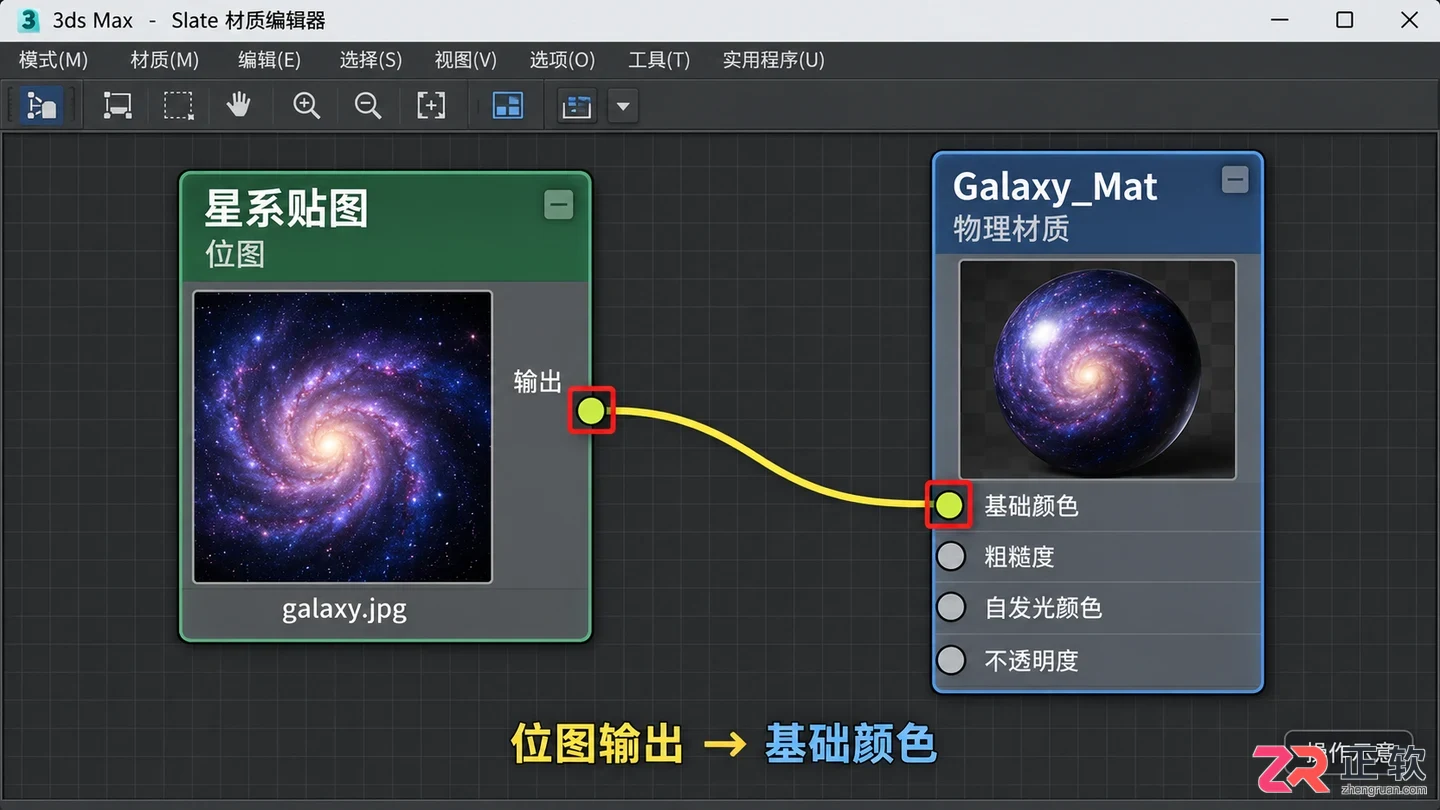Click the select region frame tool

click(118, 105)
